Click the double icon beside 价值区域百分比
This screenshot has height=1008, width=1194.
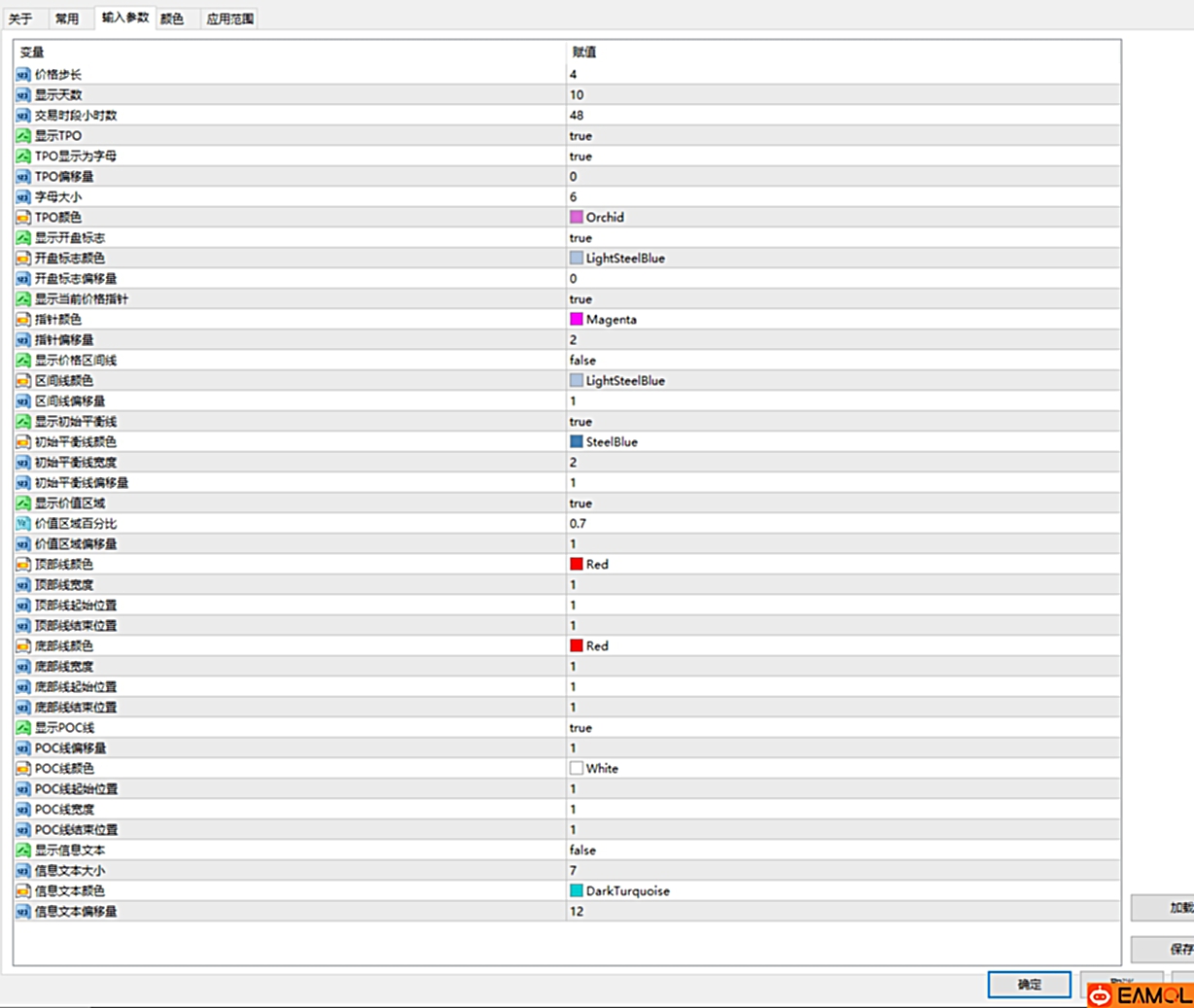[23, 524]
